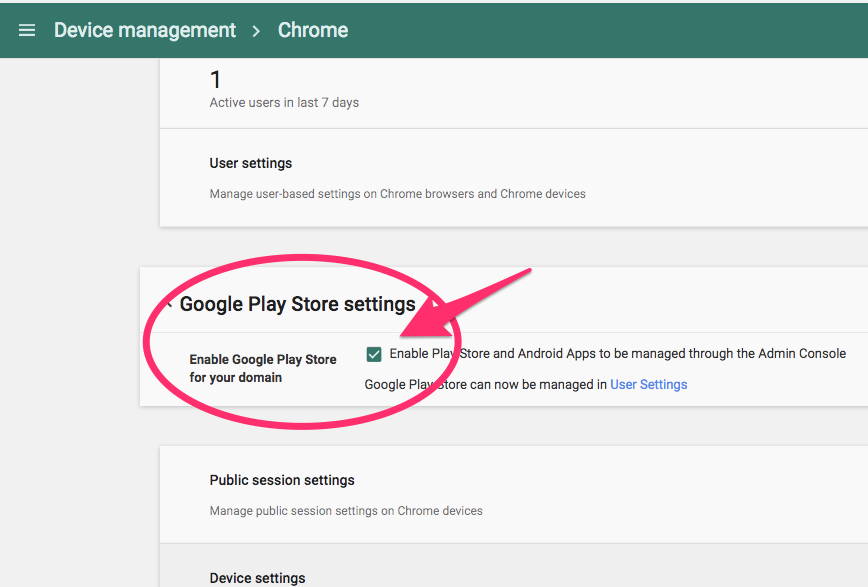
Task: Go to Device management breadcrumb
Action: point(145,30)
